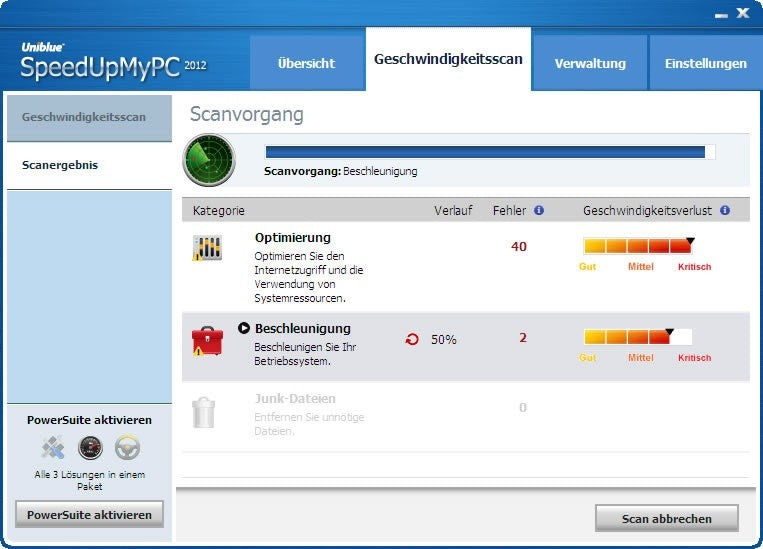Click the Scanvorgang: Beschleunigung status text
763x549 pixels.
341,171
